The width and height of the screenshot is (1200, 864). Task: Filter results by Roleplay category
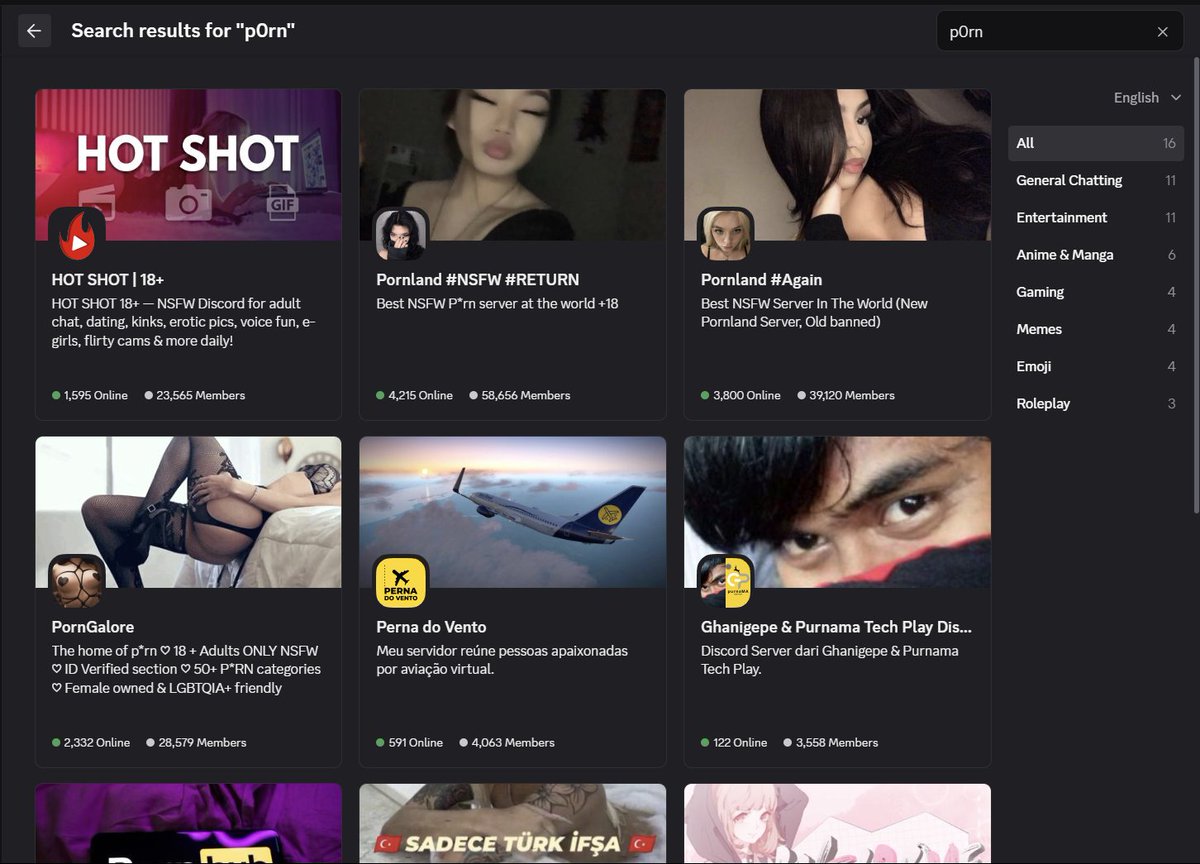point(1096,403)
